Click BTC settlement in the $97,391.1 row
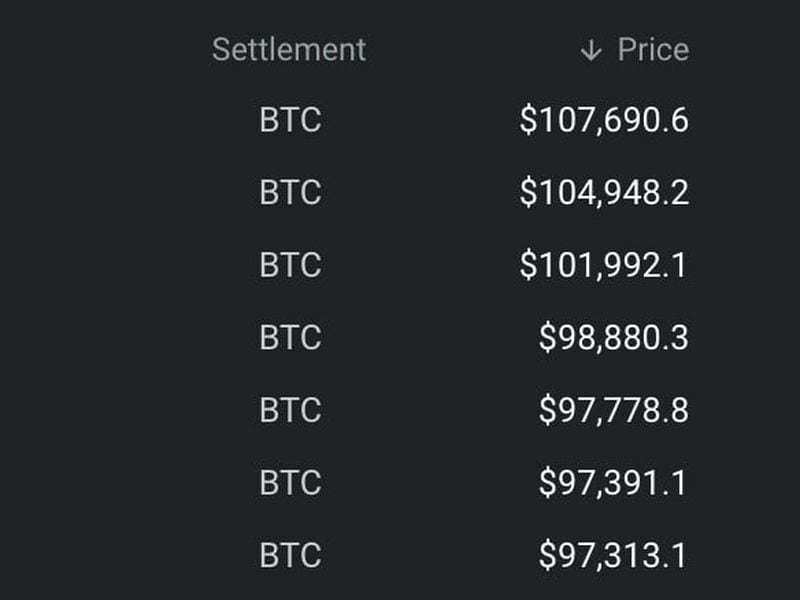The width and height of the screenshot is (800, 600). click(x=290, y=483)
